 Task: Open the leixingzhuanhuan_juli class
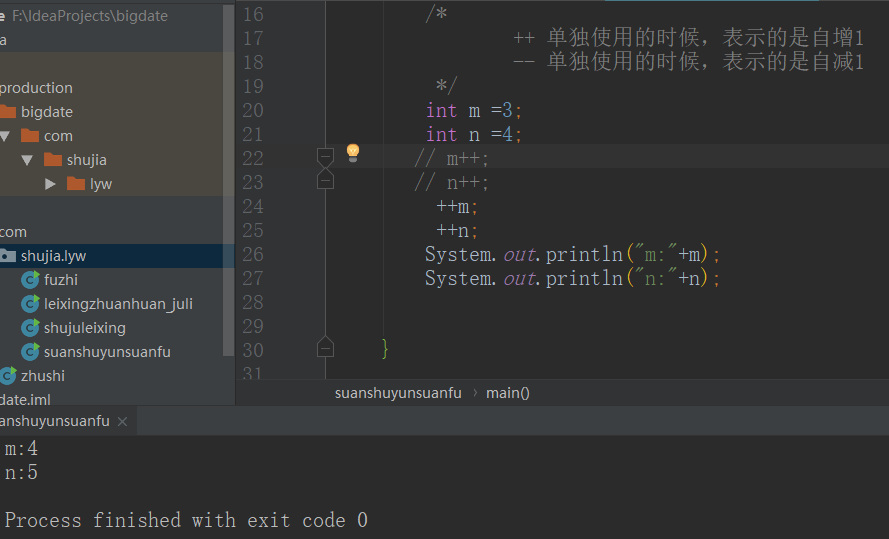[118, 304]
